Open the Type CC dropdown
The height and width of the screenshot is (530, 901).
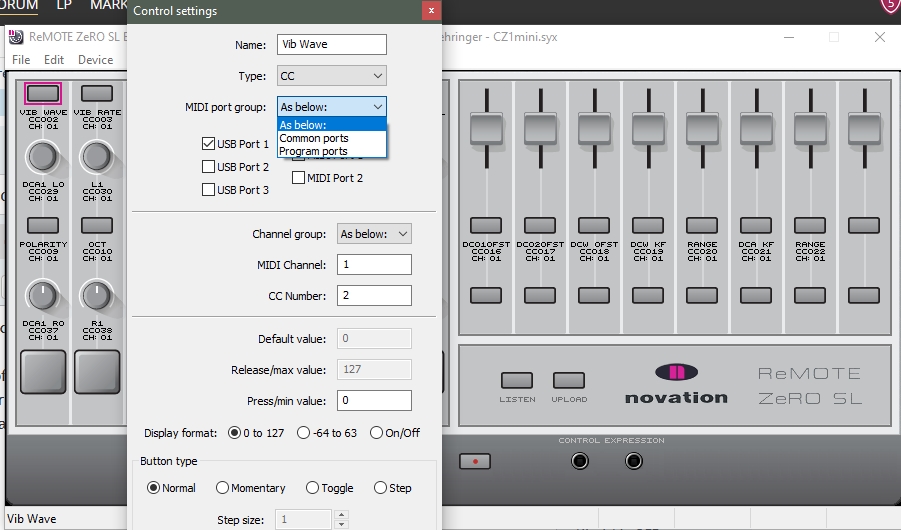point(332,76)
